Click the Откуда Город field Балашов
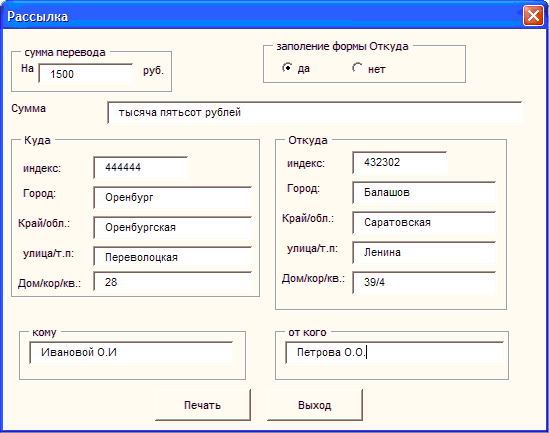Screen dimensions: 549x433 point(424,193)
